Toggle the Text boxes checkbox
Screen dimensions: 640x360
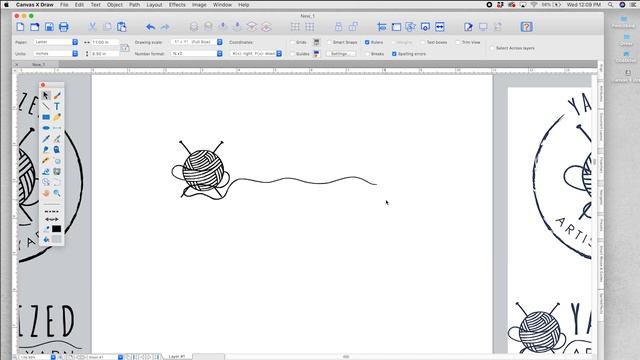[422, 42]
